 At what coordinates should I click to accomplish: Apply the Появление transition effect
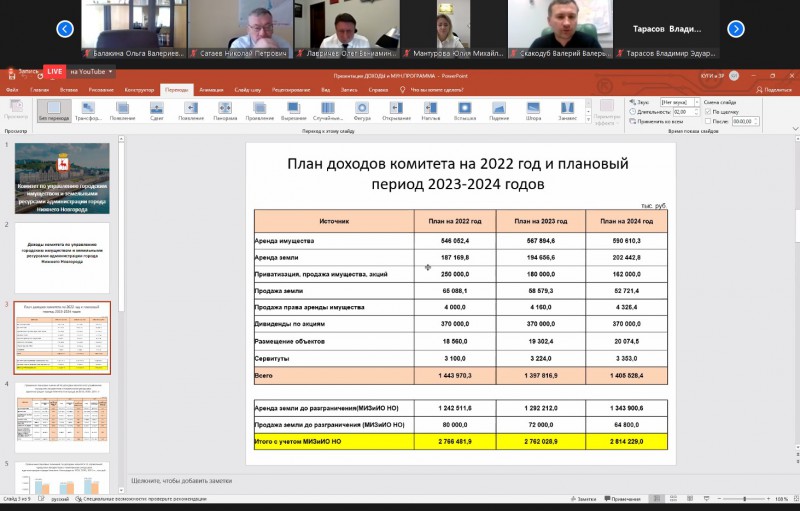pyautogui.click(x=123, y=109)
